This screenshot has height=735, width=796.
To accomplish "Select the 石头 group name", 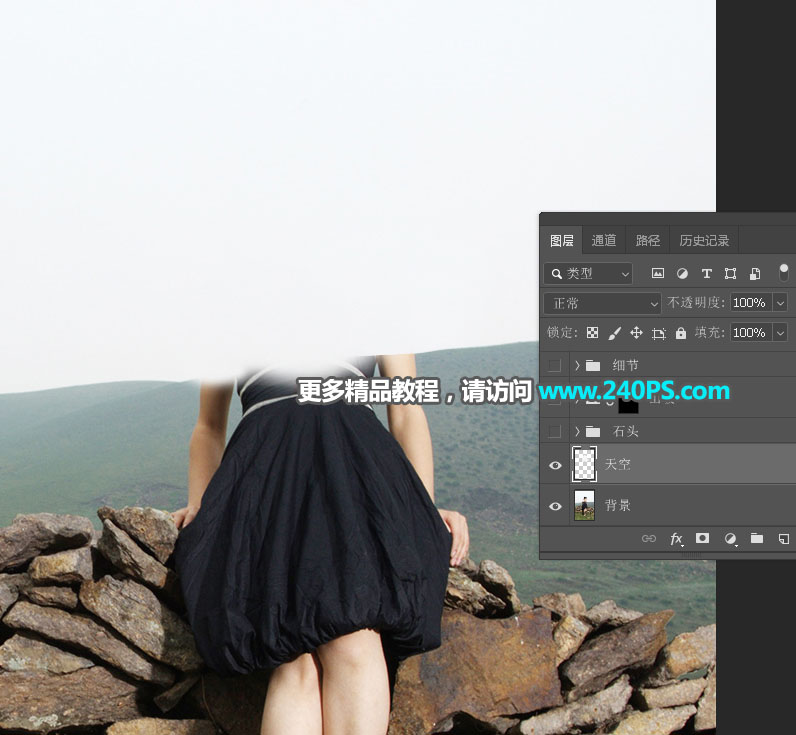I will pos(625,431).
